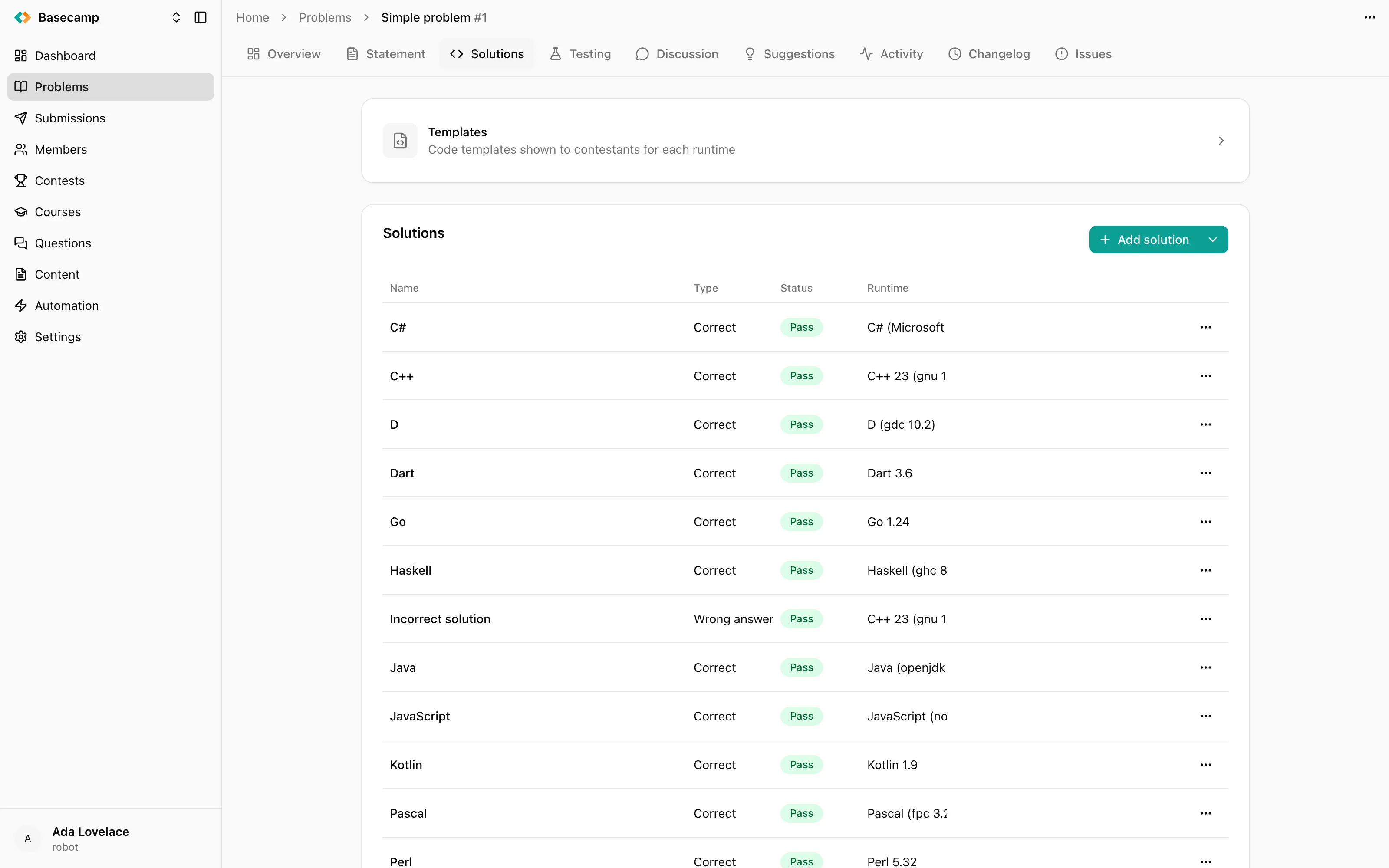Viewport: 1389px width, 868px height.
Task: Open row actions for the Pascal solution
Action: coord(1205,813)
